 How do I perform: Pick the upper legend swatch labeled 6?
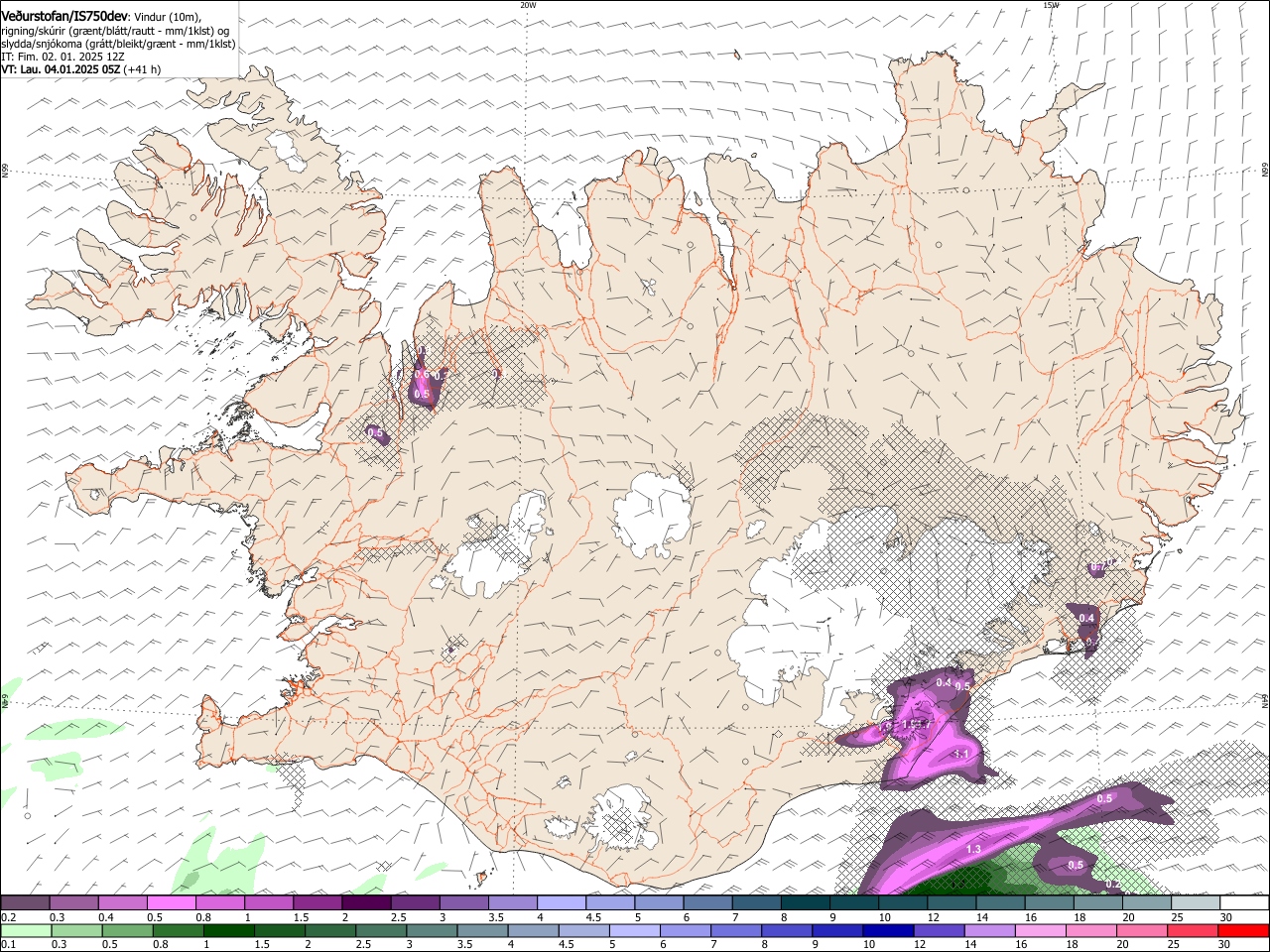(x=708, y=903)
